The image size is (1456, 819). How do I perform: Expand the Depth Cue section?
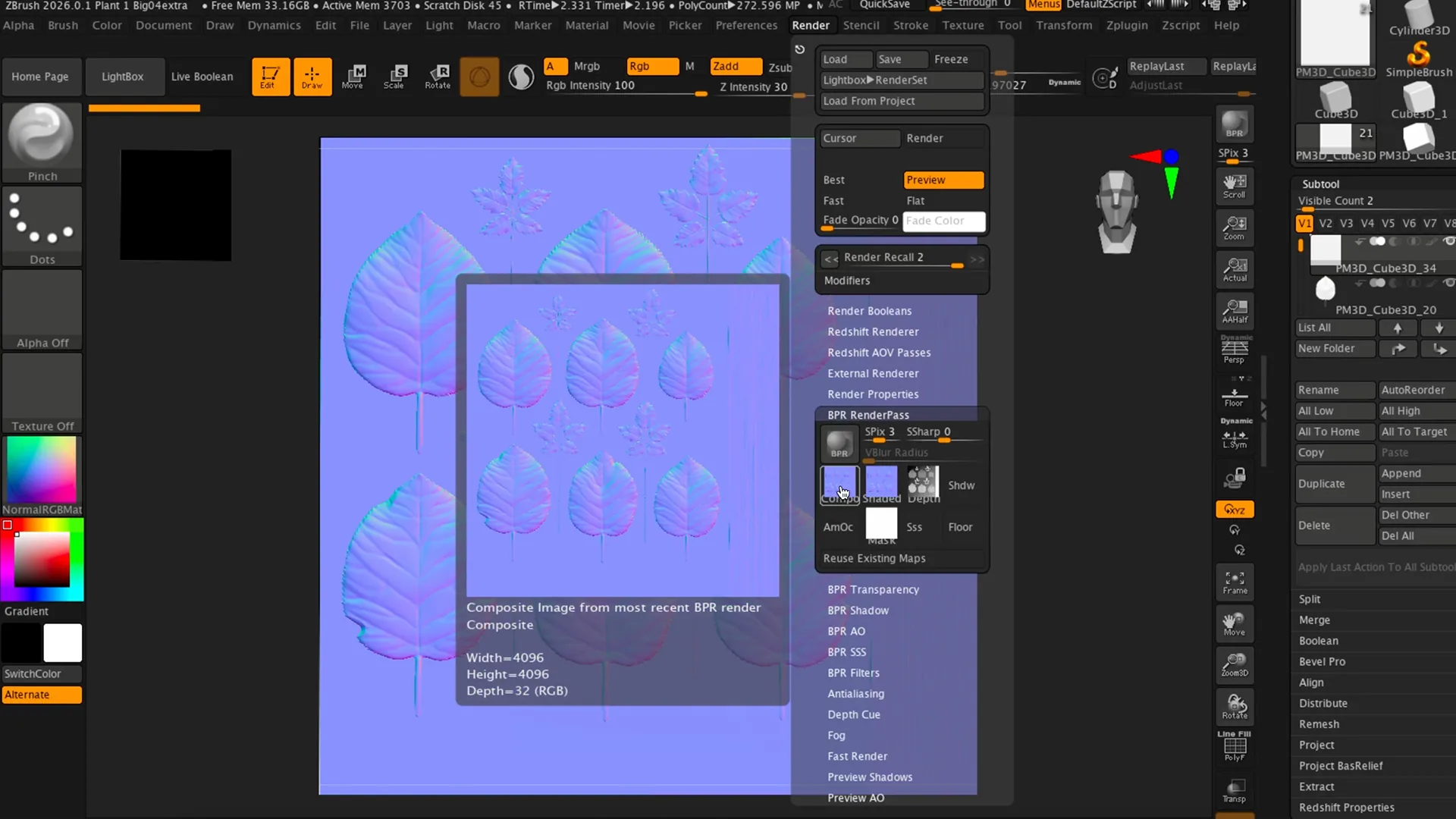point(854,714)
